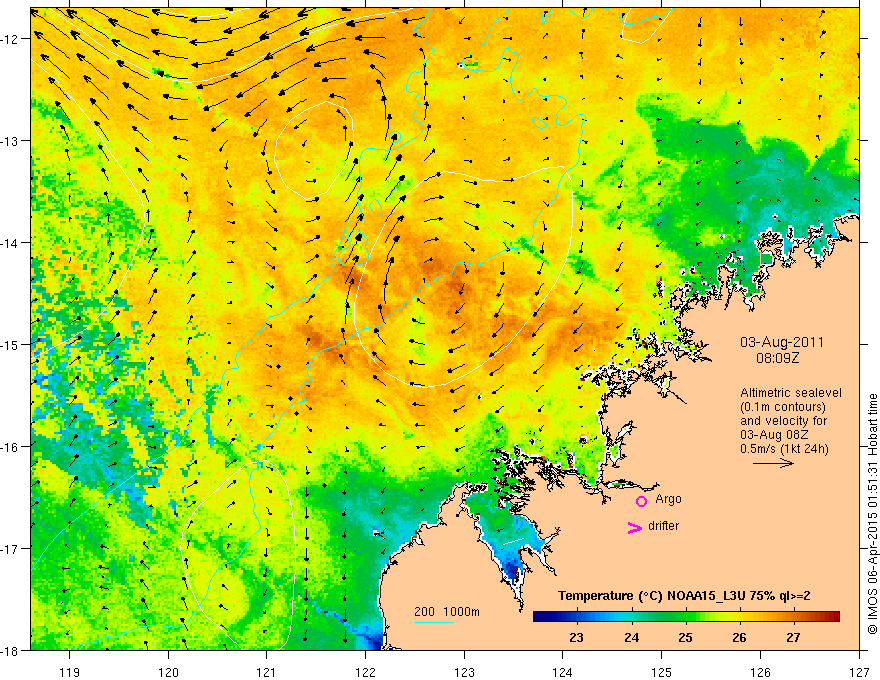Click the color bar tick label 25
Viewport: 880px width, 680px height.
pyautogui.click(x=685, y=638)
